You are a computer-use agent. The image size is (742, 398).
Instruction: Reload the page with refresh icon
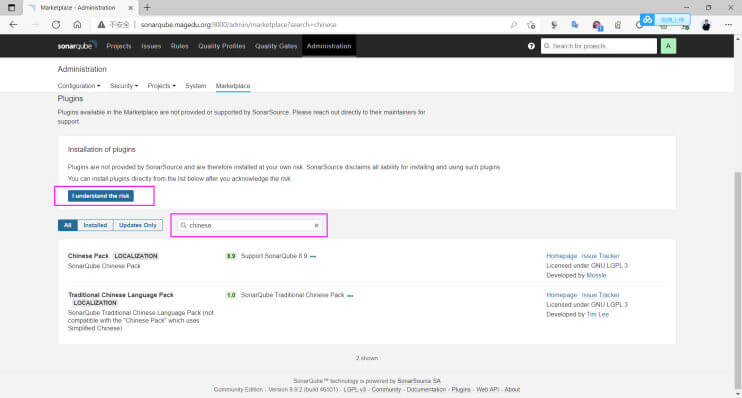56,25
